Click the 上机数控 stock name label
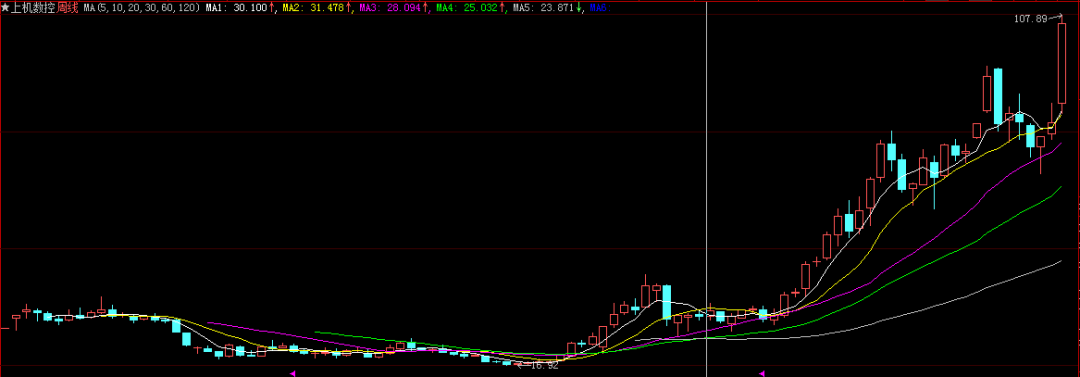The height and width of the screenshot is (377, 1080). (33, 8)
